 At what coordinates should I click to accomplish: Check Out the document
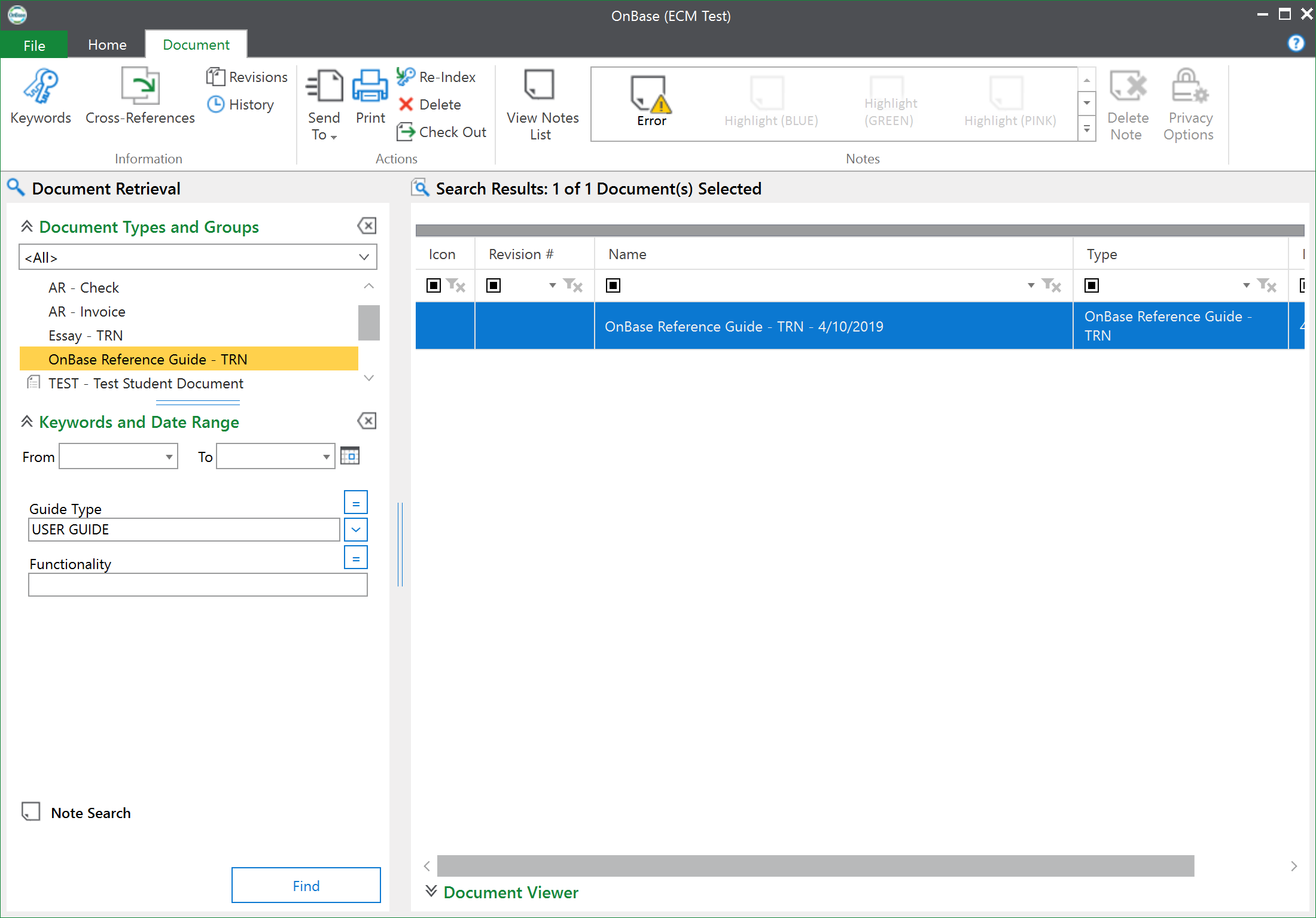pyautogui.click(x=441, y=132)
